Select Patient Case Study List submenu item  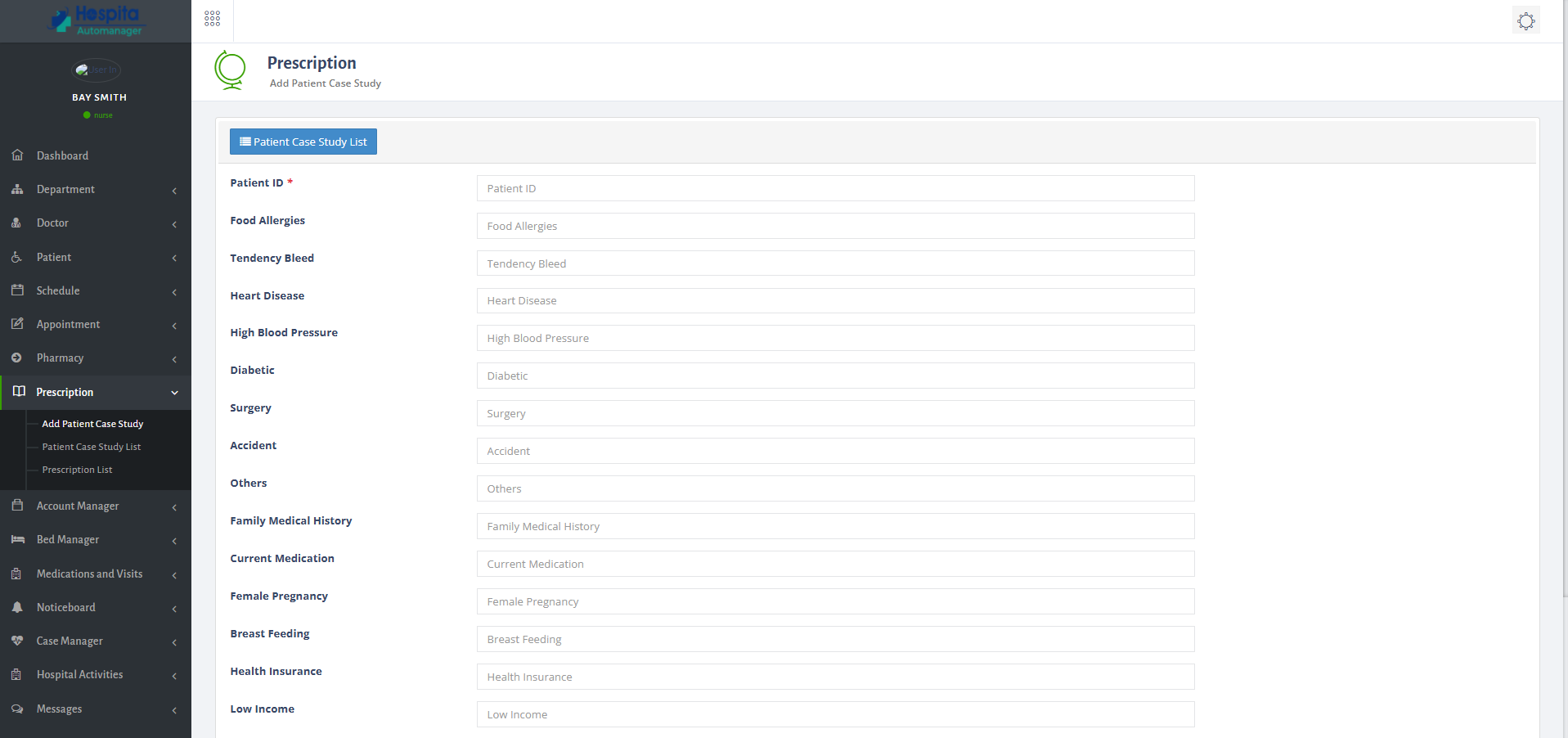click(x=90, y=447)
